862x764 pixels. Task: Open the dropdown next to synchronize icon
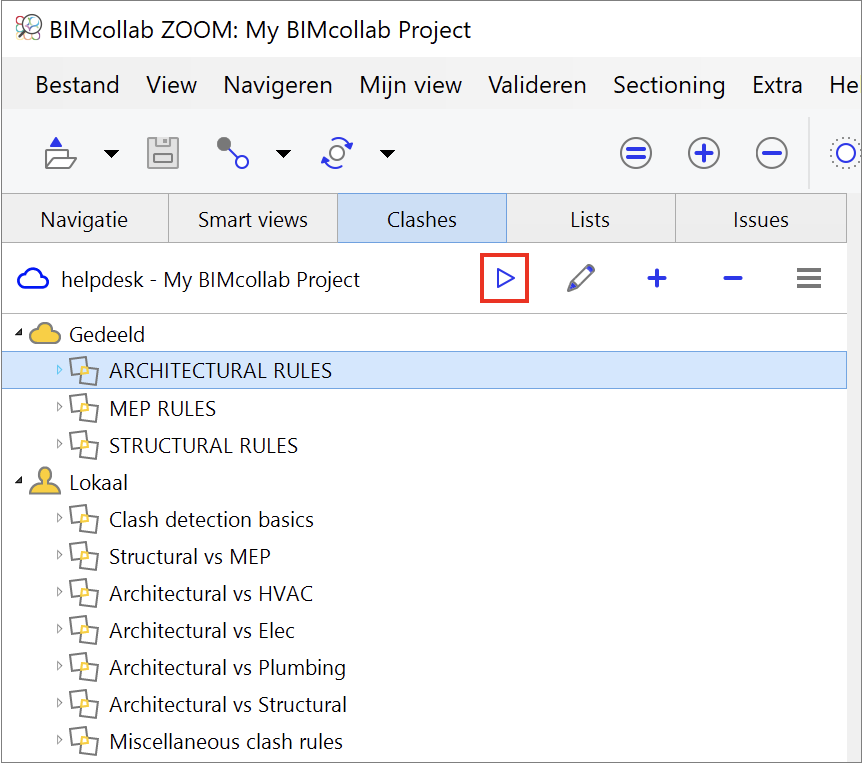coord(388,153)
